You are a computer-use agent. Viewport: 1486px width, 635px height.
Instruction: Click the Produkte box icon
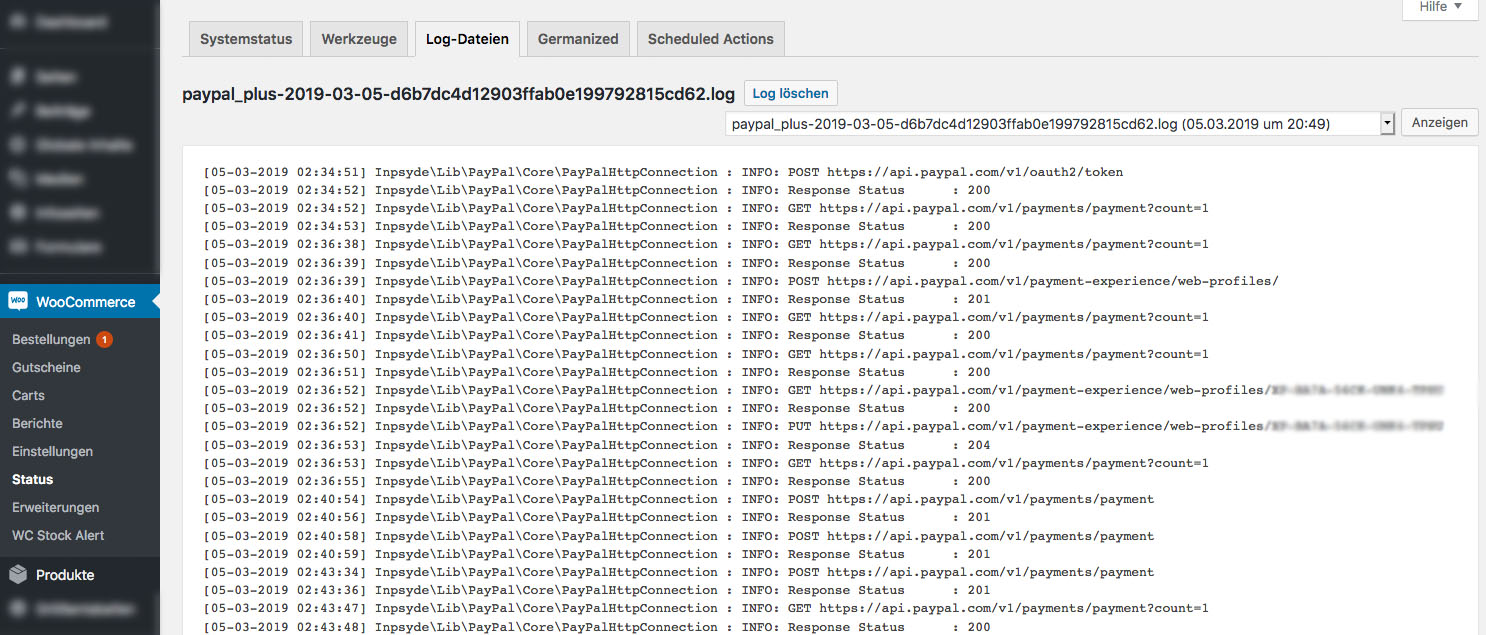(18, 575)
